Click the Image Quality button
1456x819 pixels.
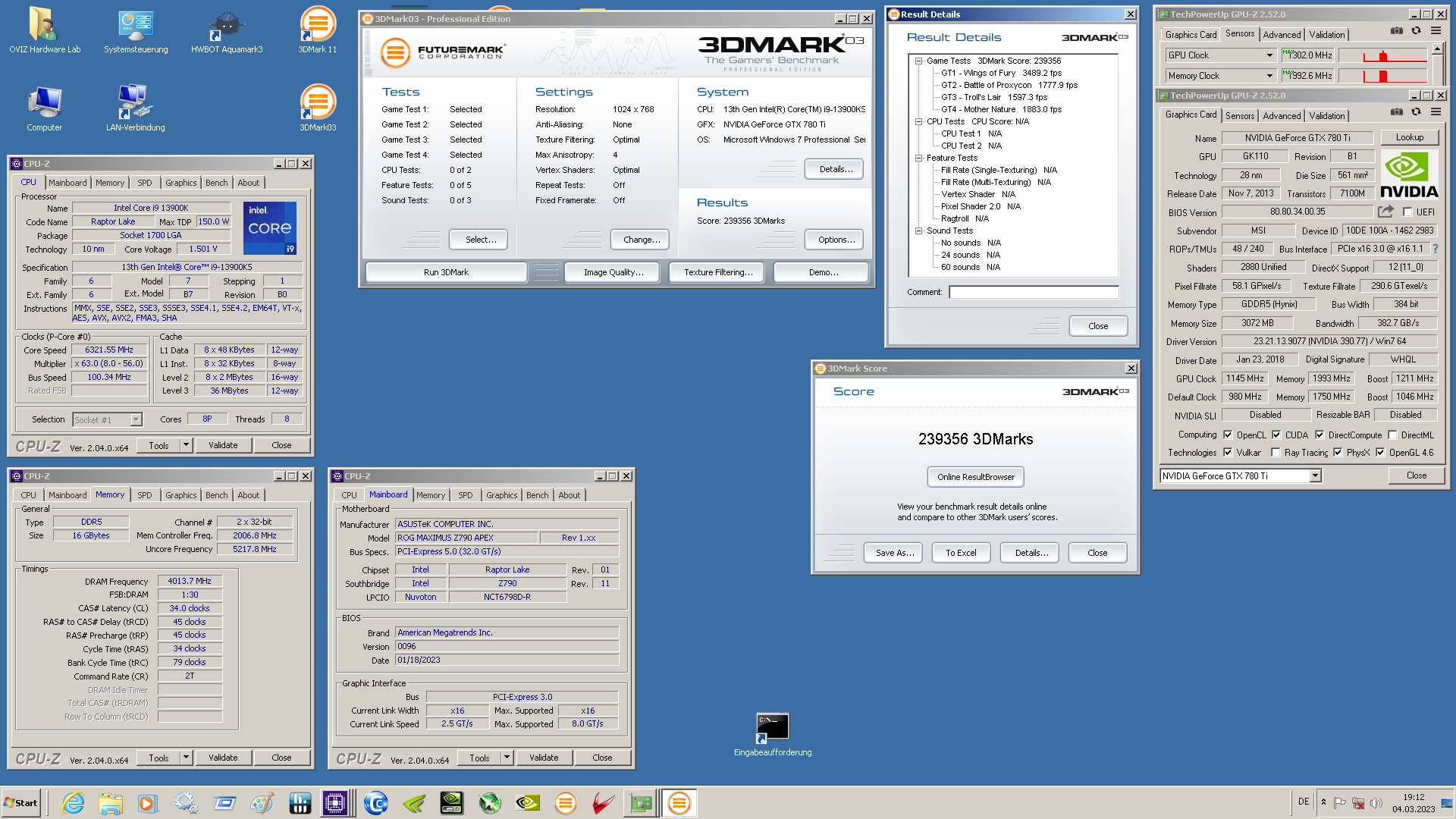point(613,272)
